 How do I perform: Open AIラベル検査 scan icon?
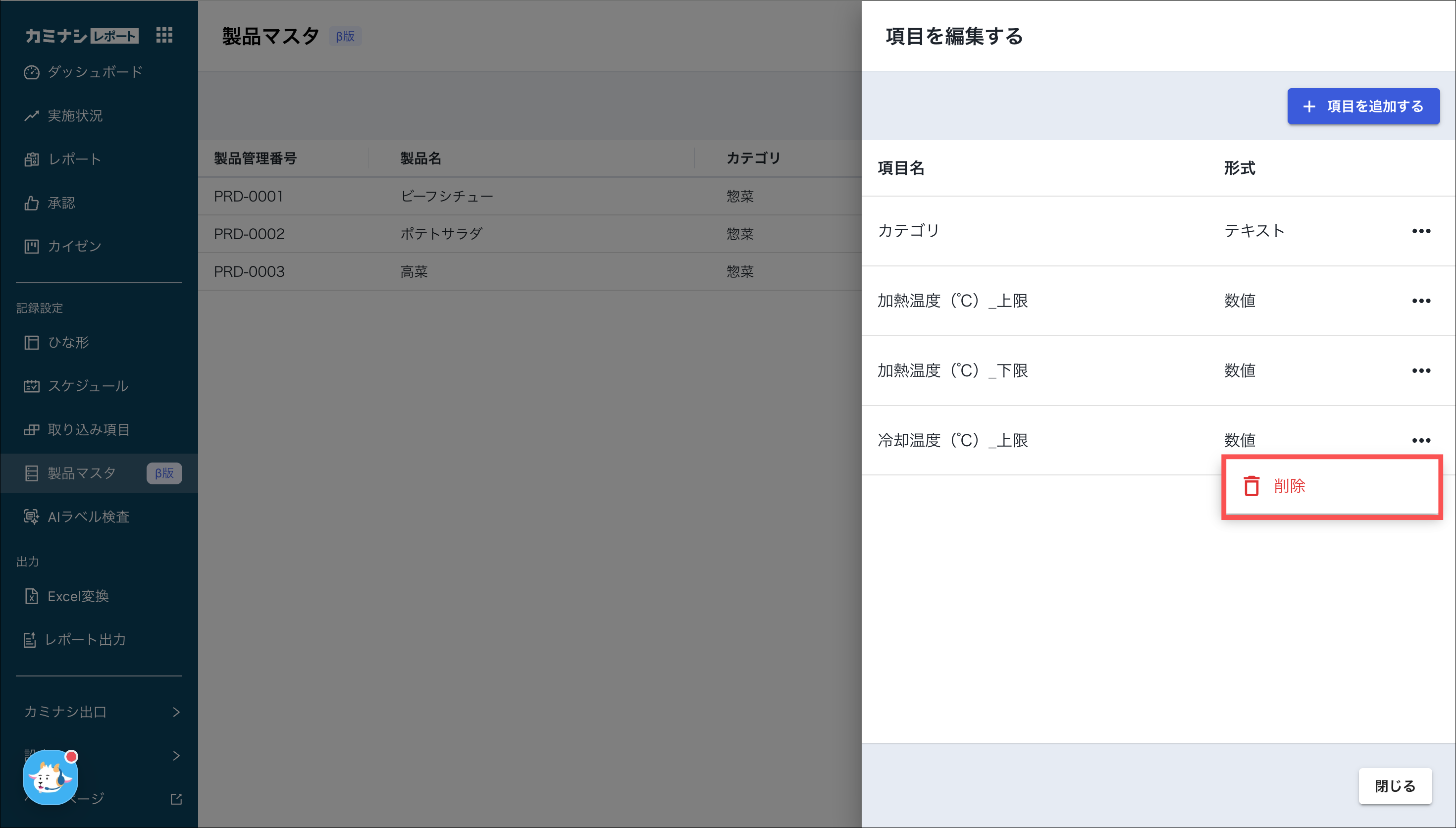[31, 517]
